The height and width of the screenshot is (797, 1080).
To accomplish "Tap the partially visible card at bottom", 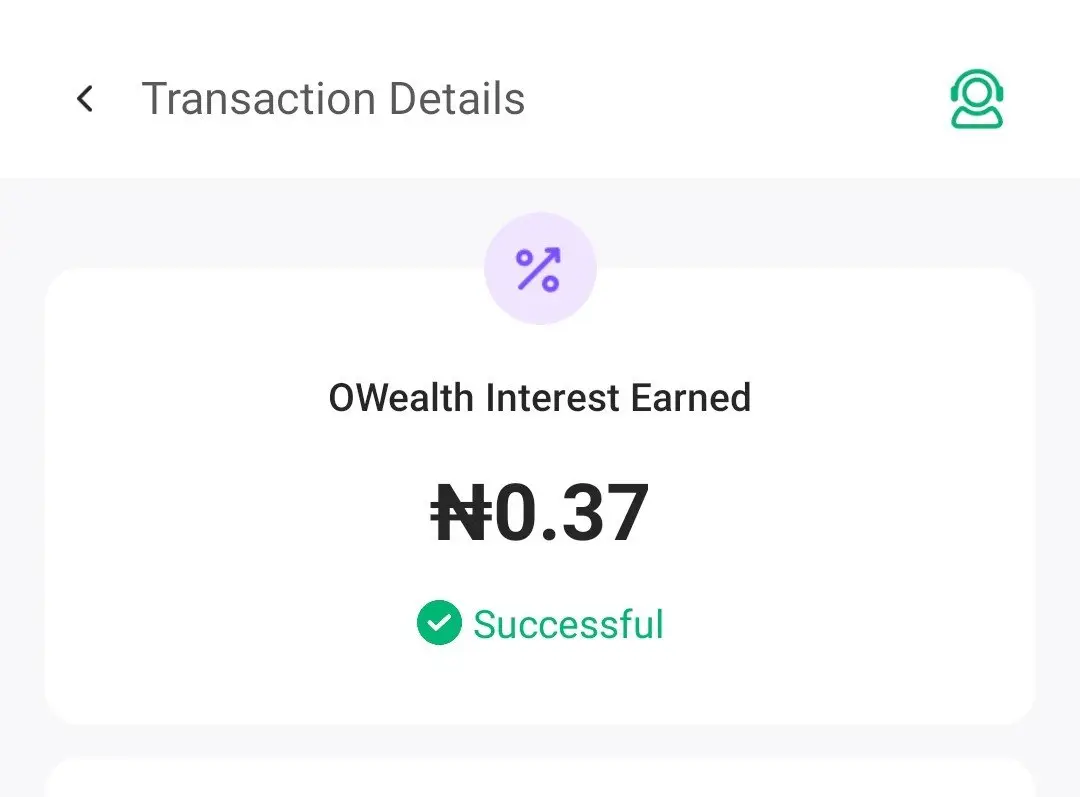I will point(540,777).
